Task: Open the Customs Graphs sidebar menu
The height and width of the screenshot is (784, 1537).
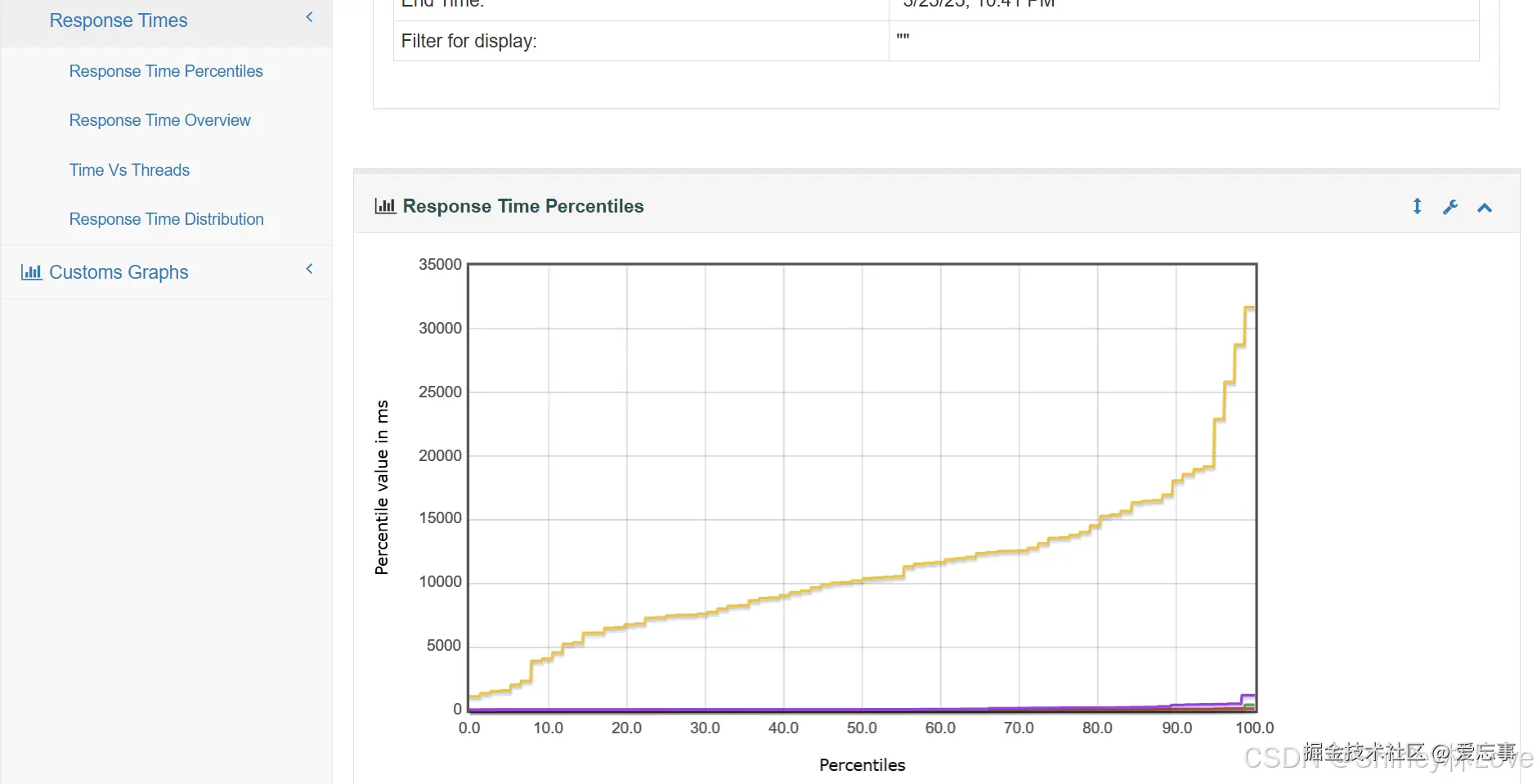Action: click(119, 272)
